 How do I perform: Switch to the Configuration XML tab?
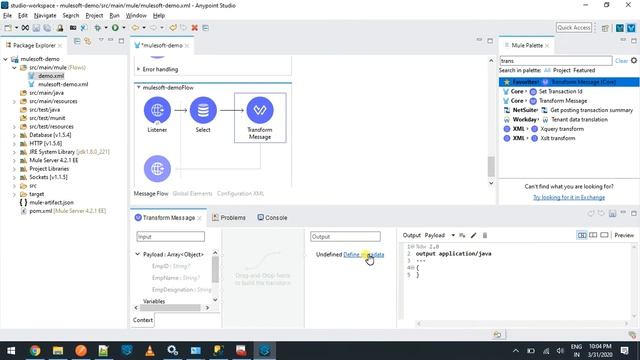tap(240, 193)
